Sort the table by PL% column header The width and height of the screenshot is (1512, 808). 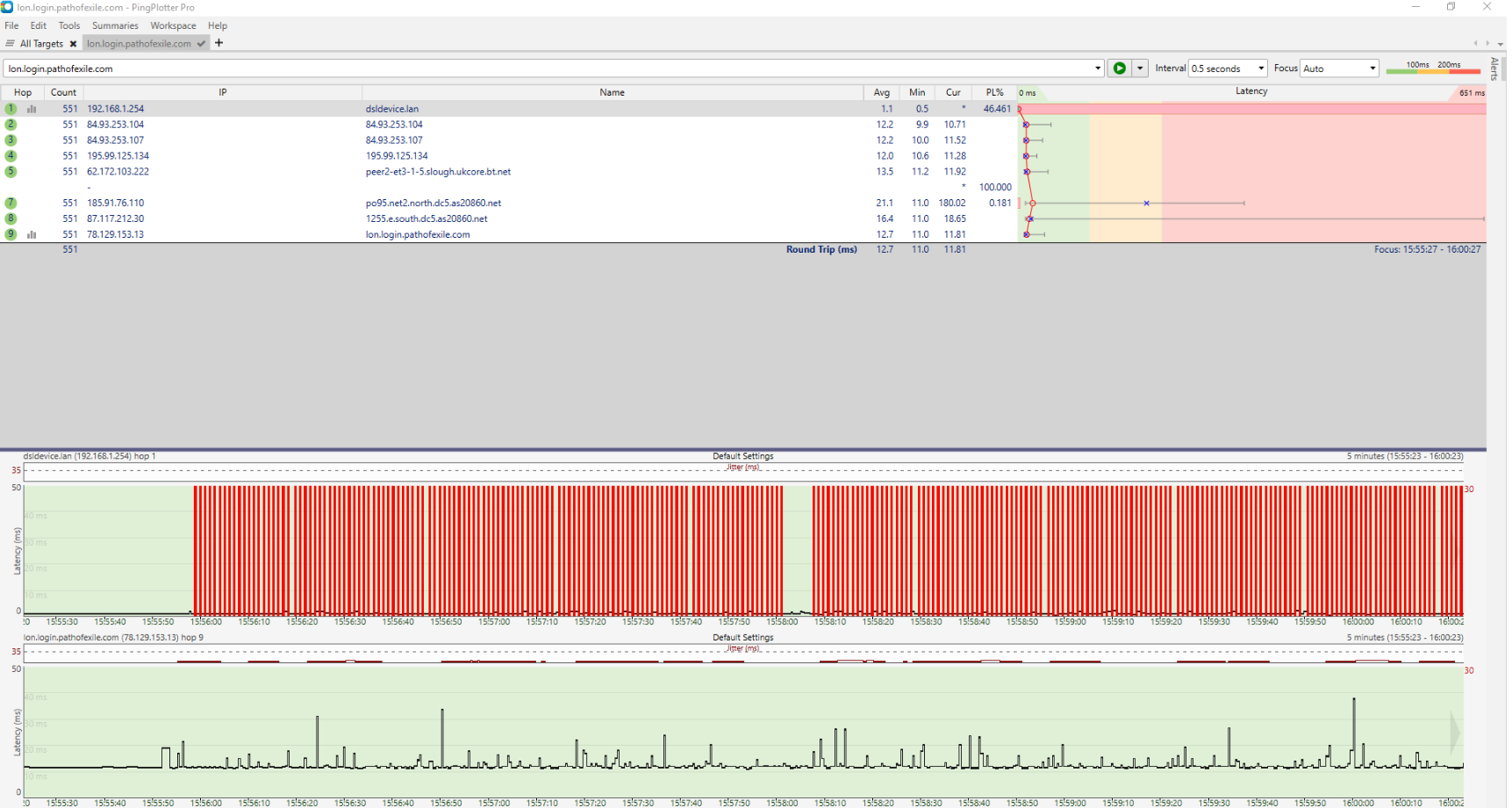tap(994, 92)
